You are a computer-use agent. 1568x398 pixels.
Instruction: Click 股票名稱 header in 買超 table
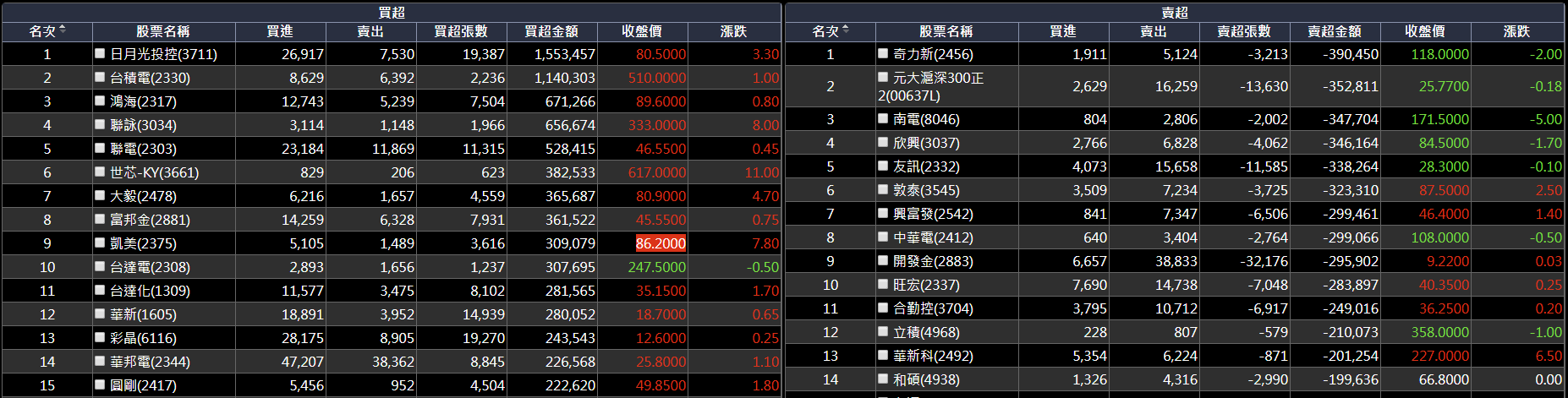(162, 31)
